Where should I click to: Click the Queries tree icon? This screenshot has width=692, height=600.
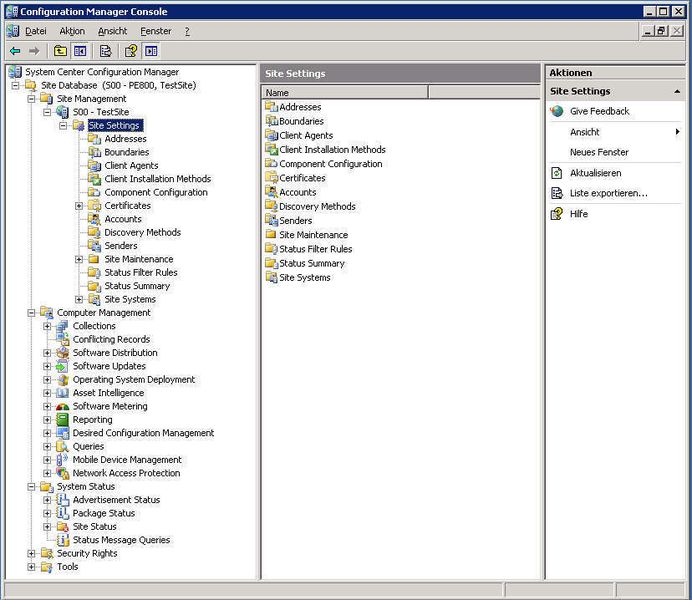pyautogui.click(x=63, y=446)
